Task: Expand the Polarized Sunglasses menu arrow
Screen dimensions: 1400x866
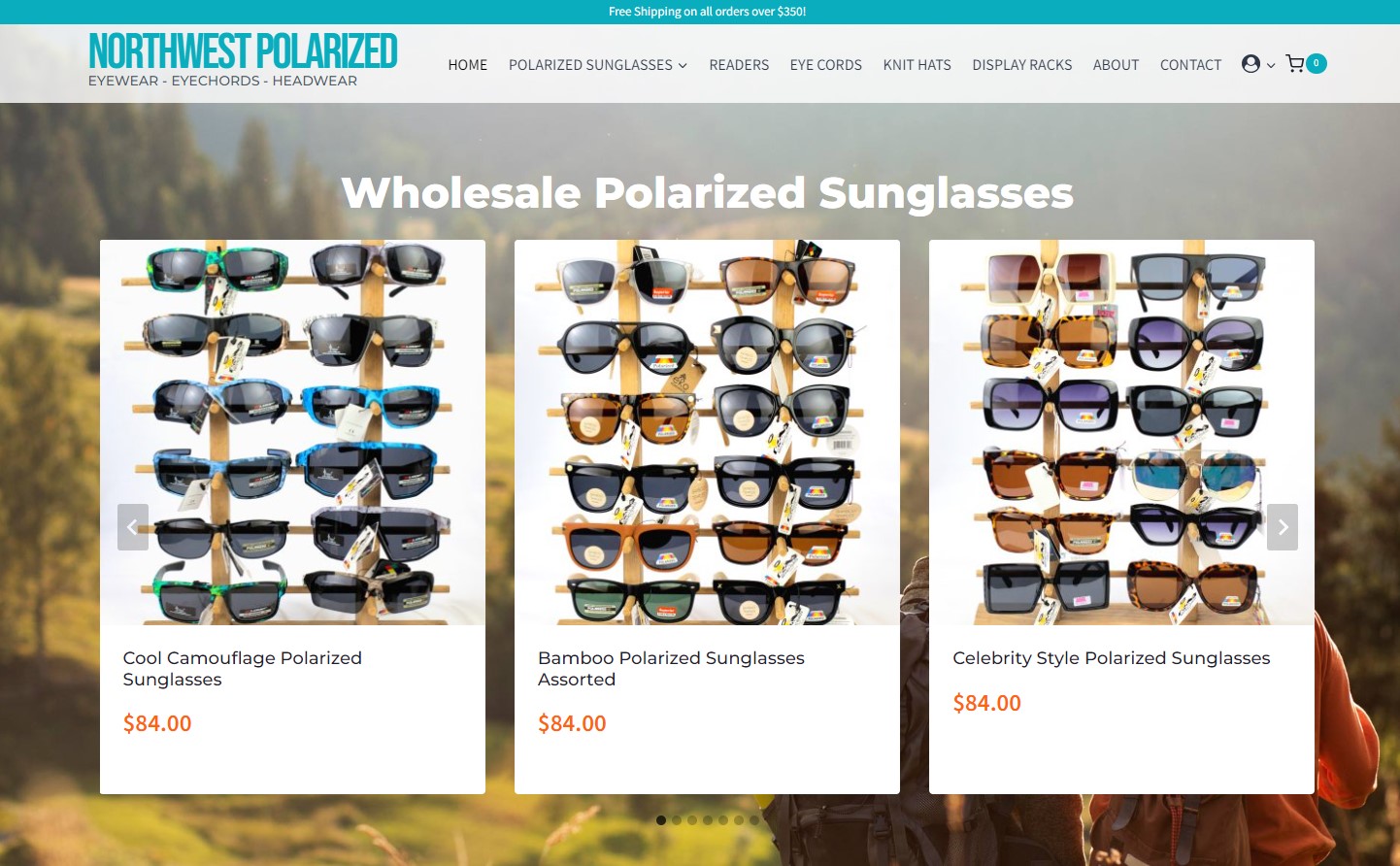Action: pos(683,66)
